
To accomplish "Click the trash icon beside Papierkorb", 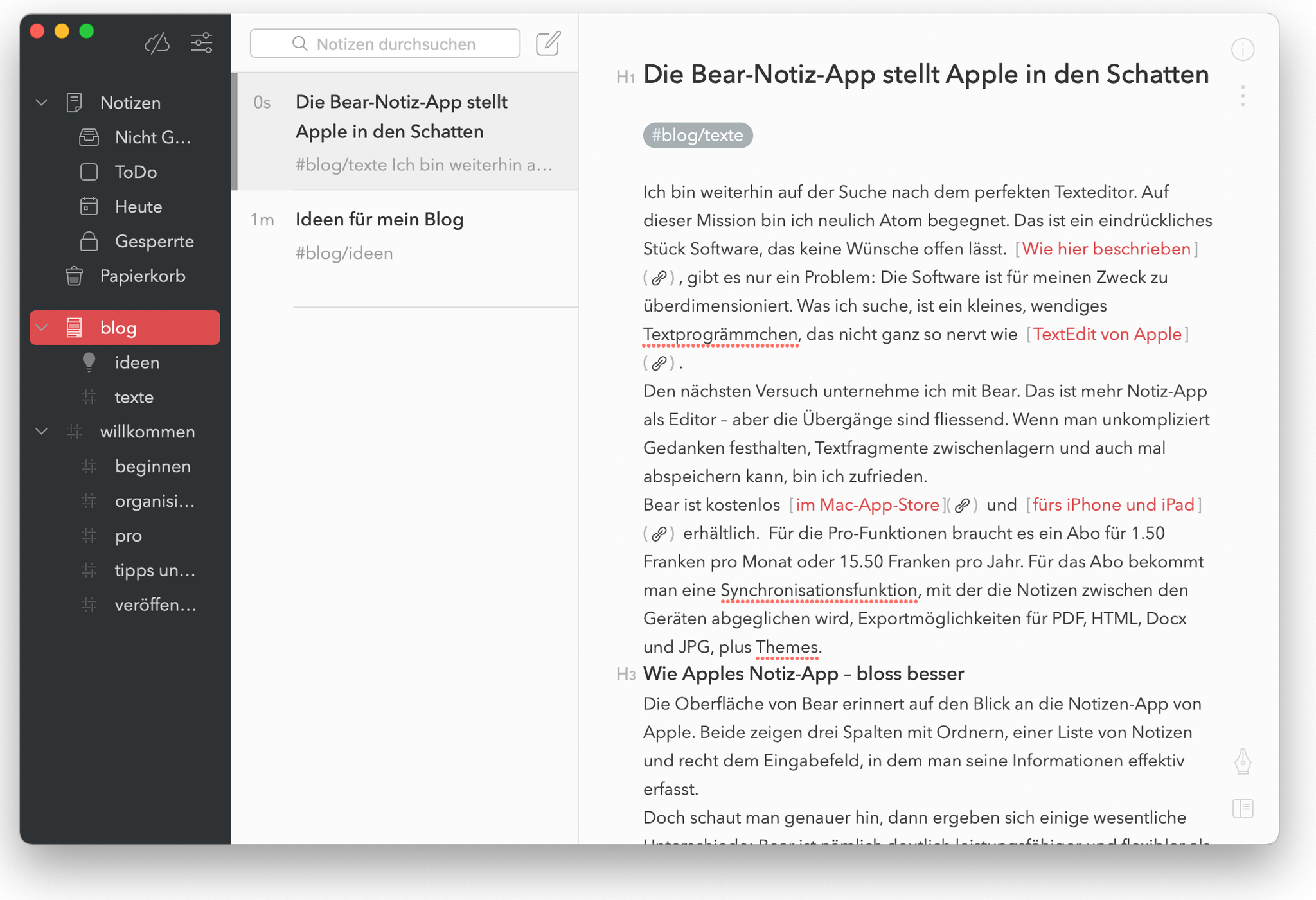I will point(75,276).
